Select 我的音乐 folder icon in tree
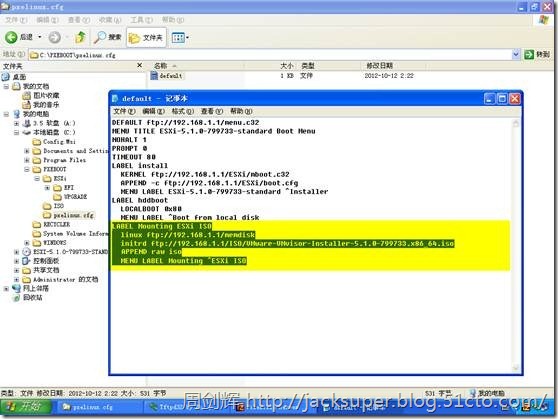Screen dimensions: 558x419 [26, 105]
